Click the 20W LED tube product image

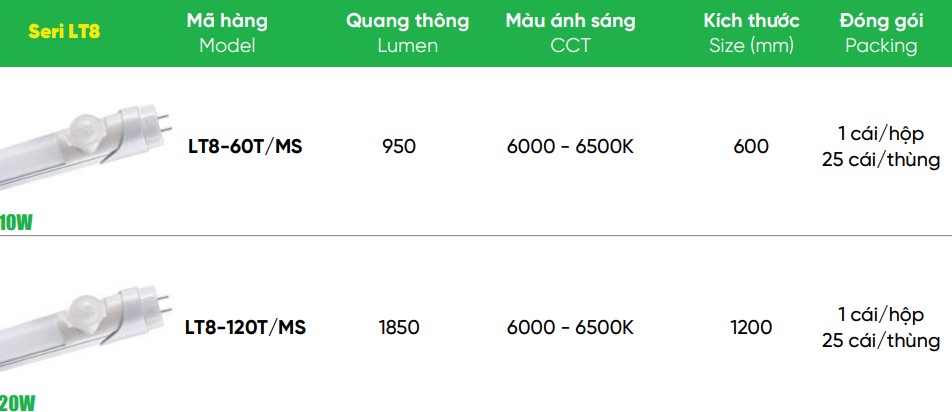pos(85,320)
